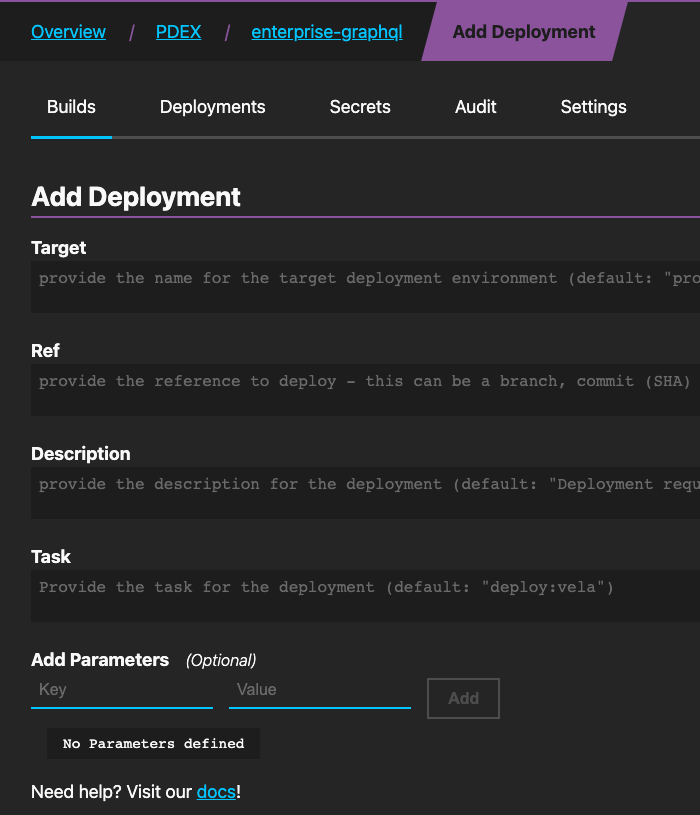Screen dimensions: 700x815
Task: Open the Audit tab
Action: click(476, 107)
